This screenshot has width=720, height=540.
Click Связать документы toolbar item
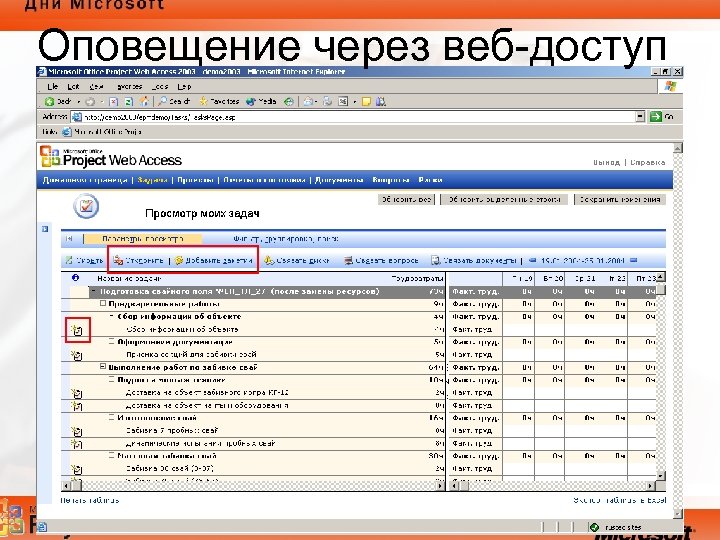(473, 260)
